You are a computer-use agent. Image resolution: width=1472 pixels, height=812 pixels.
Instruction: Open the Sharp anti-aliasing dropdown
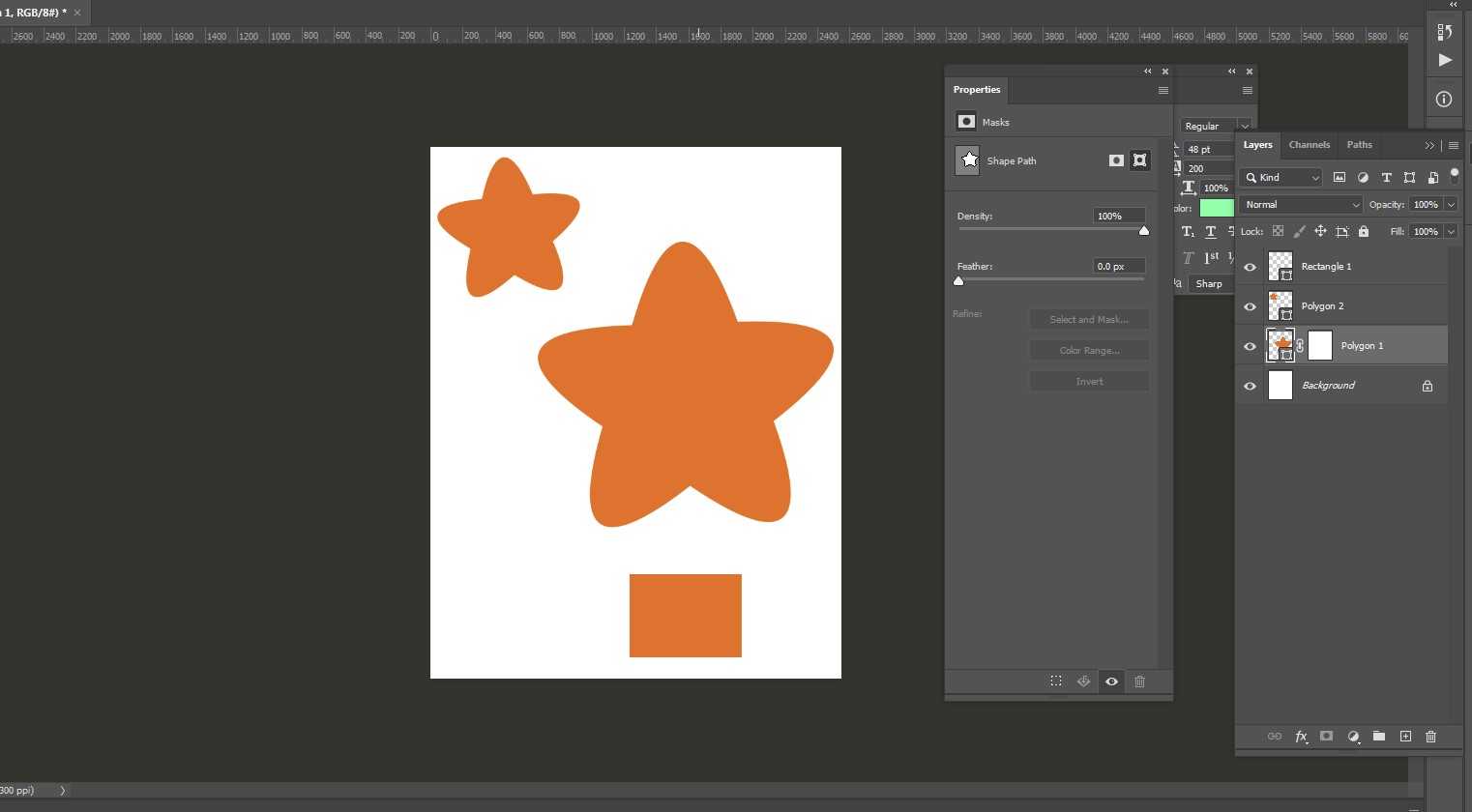(x=1212, y=283)
